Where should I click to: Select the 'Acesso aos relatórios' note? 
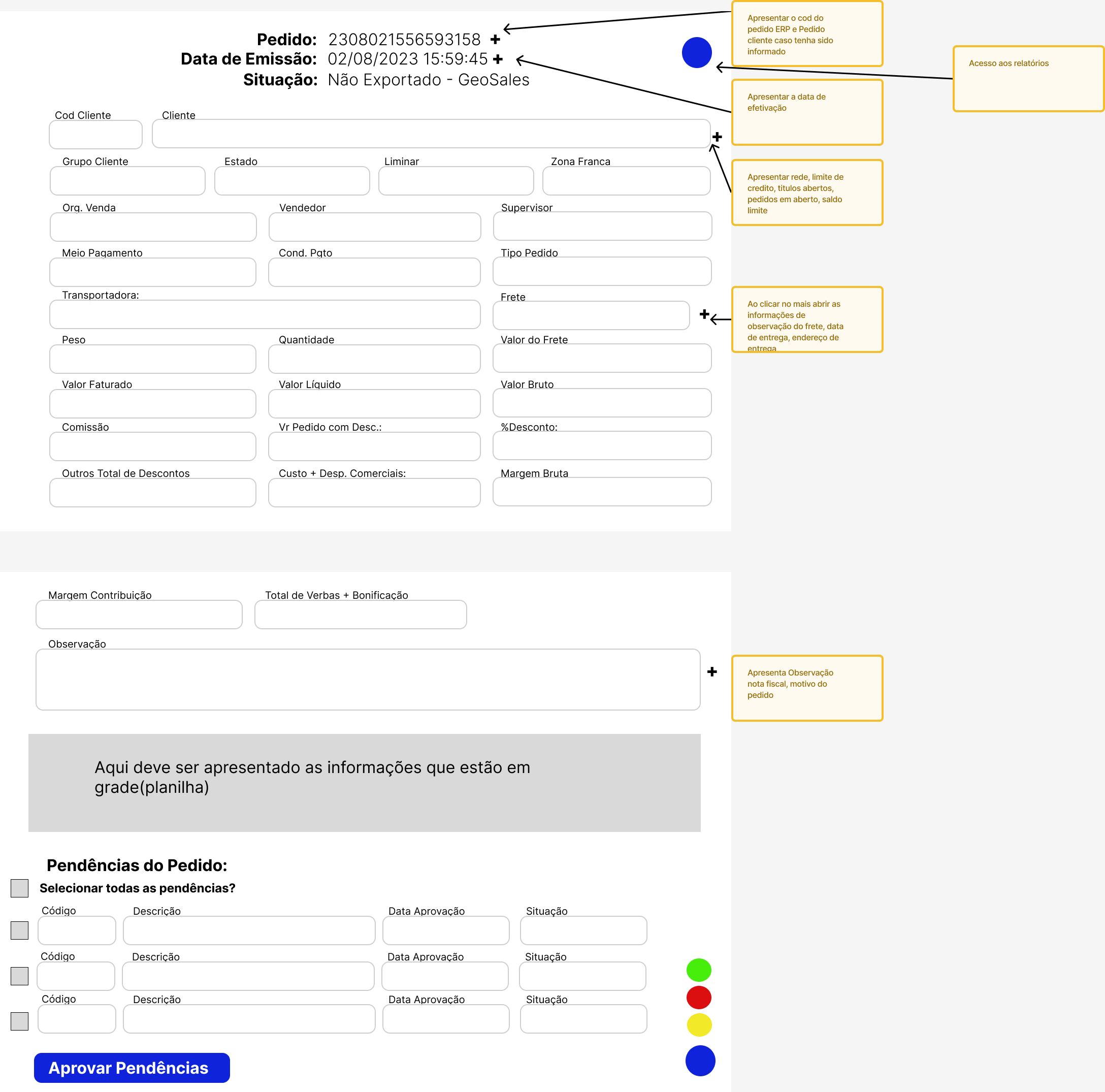(x=1028, y=78)
